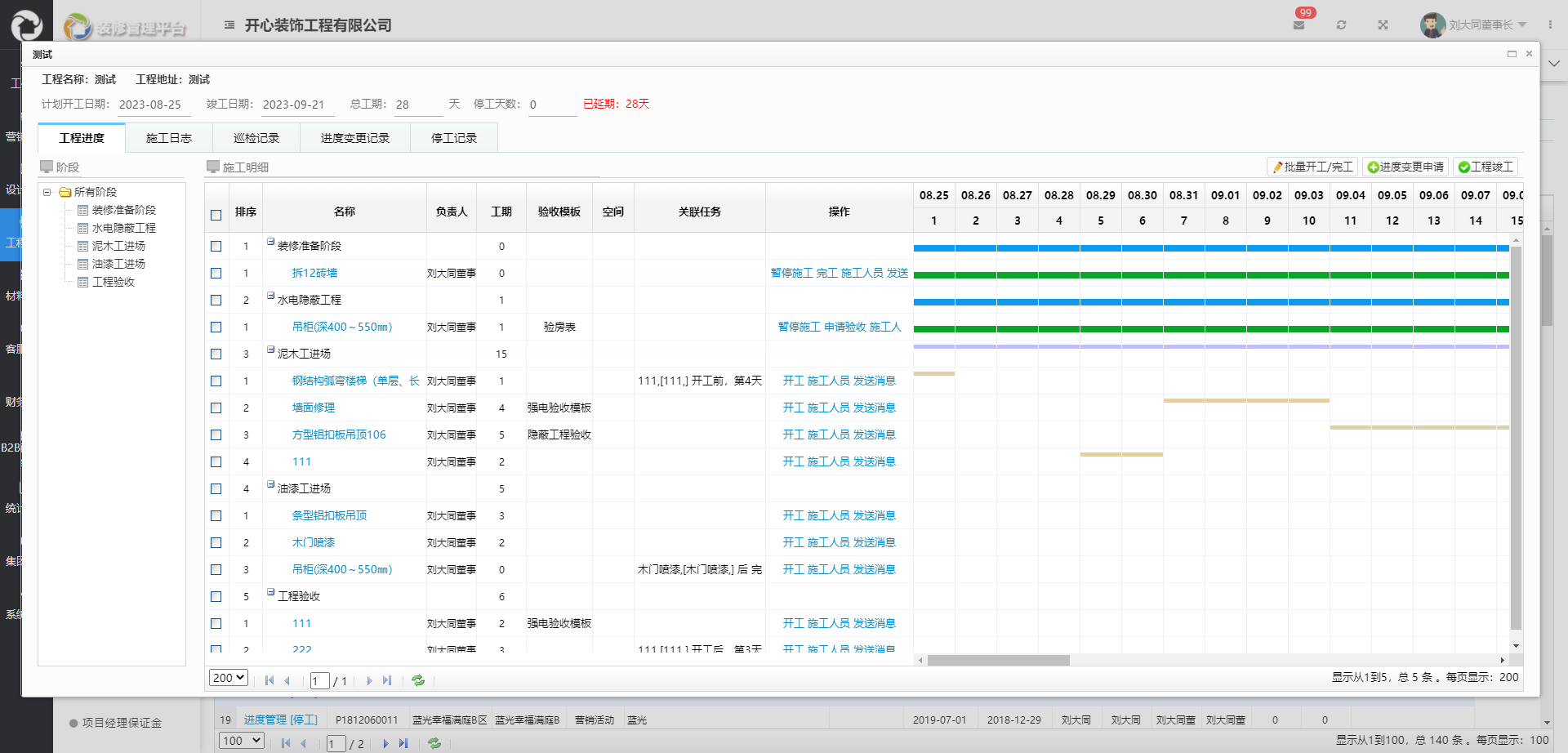1568x753 pixels.
Task: Open the 刘大同董事长 user dropdown
Action: click(x=1482, y=25)
